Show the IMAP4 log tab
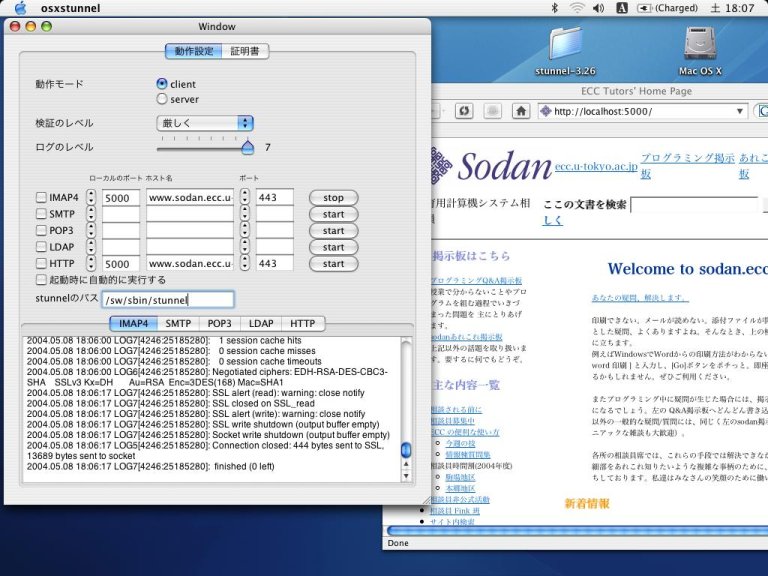 133,324
